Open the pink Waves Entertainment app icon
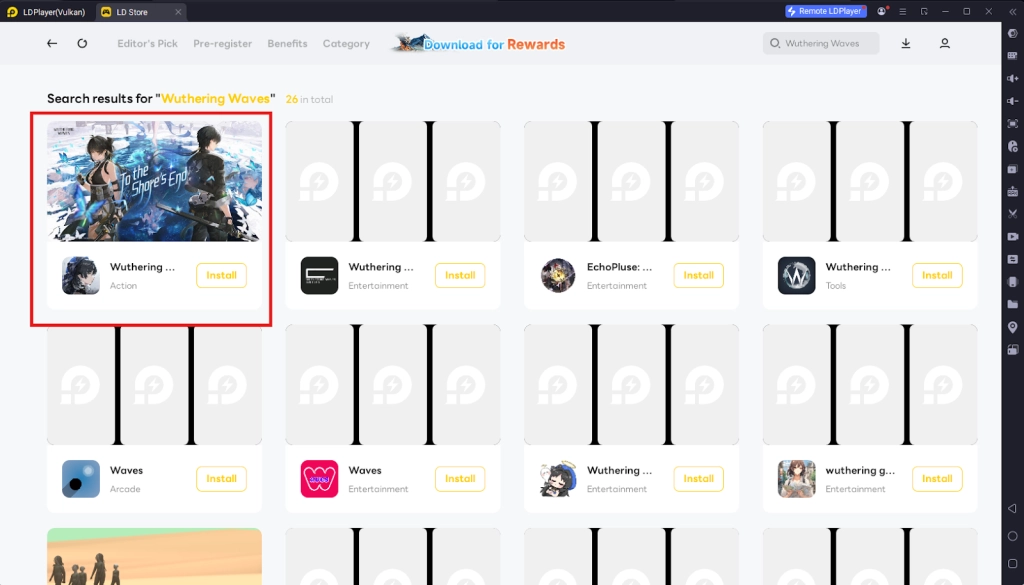The image size is (1024, 585). (x=319, y=479)
